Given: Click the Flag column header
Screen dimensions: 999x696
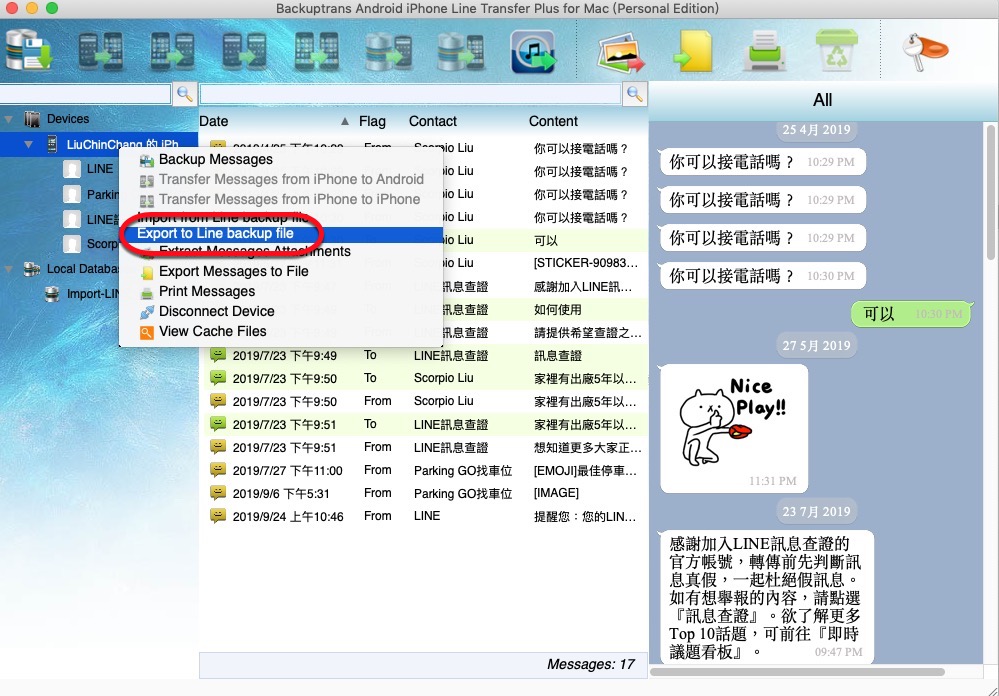Looking at the screenshot, I should tap(372, 121).
